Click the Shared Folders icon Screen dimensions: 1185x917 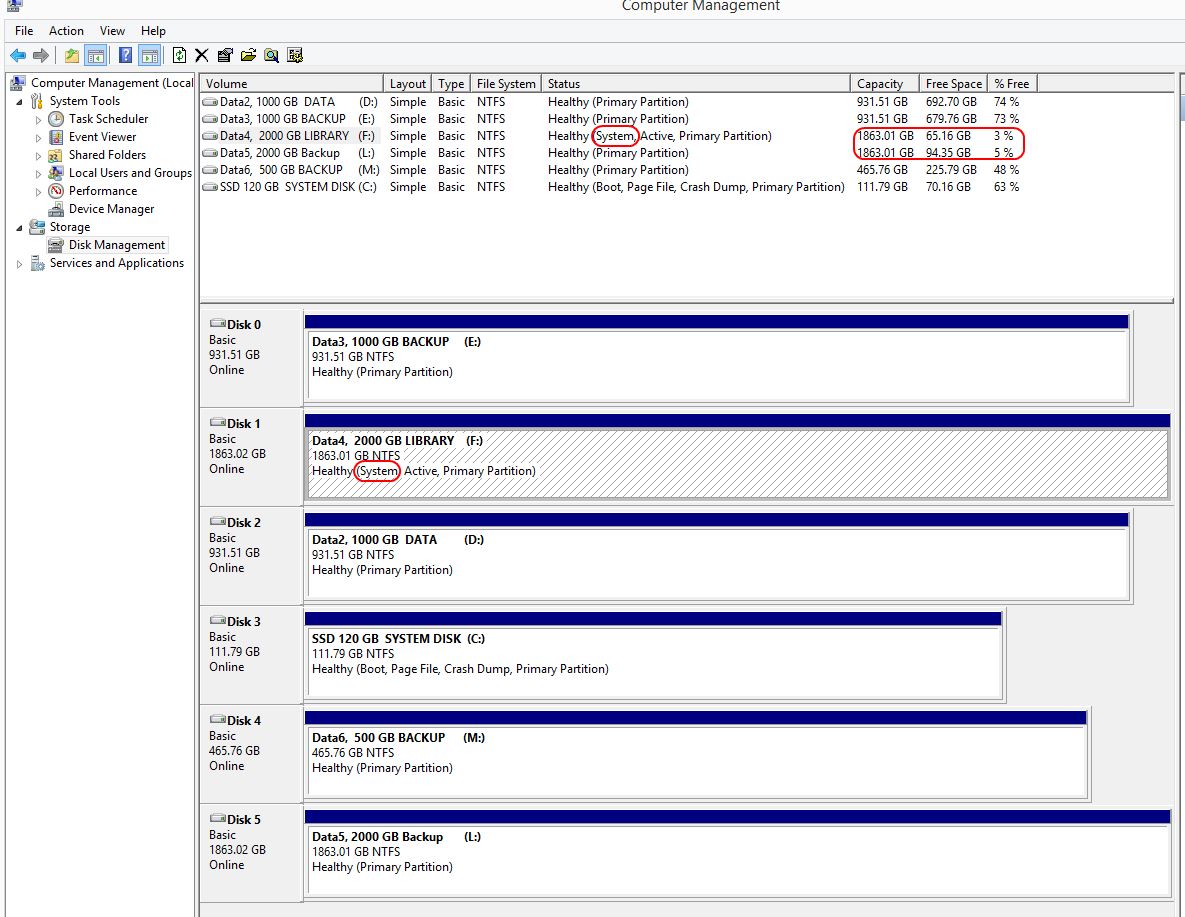point(55,155)
